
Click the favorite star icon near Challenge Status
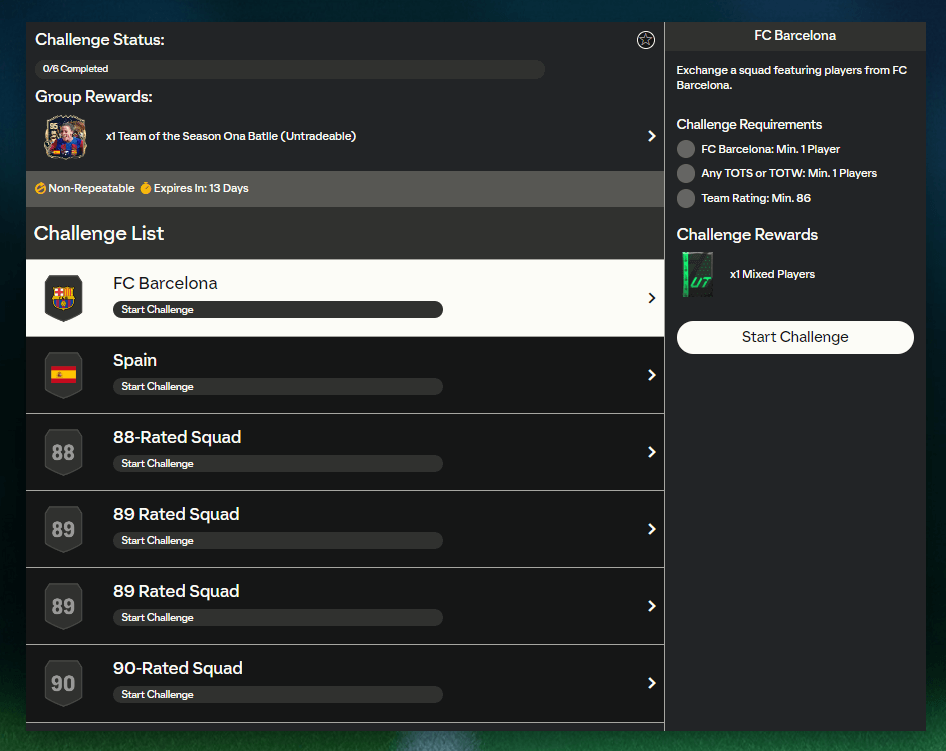click(646, 40)
